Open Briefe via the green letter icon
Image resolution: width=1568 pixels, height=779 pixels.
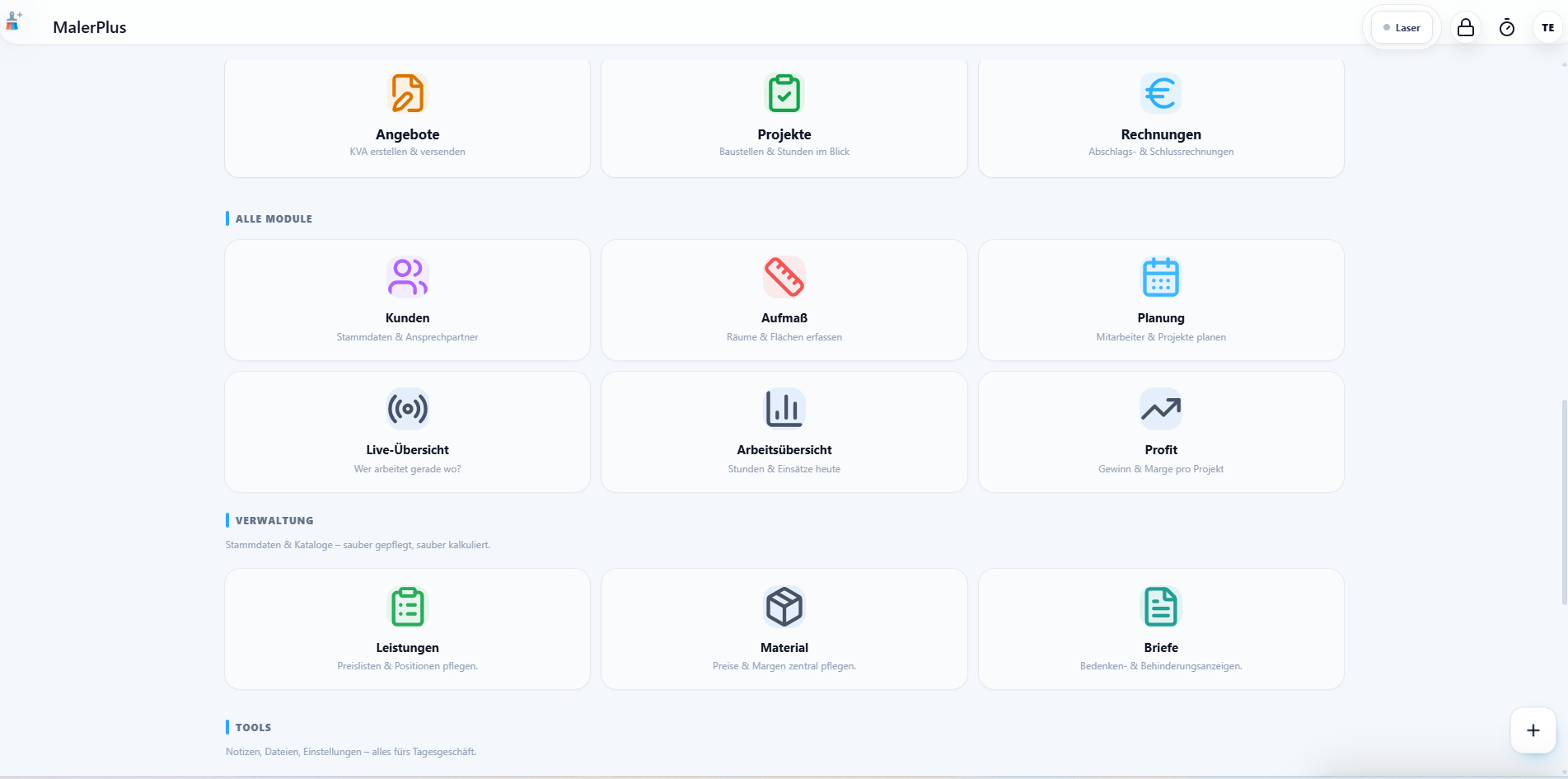1160,607
